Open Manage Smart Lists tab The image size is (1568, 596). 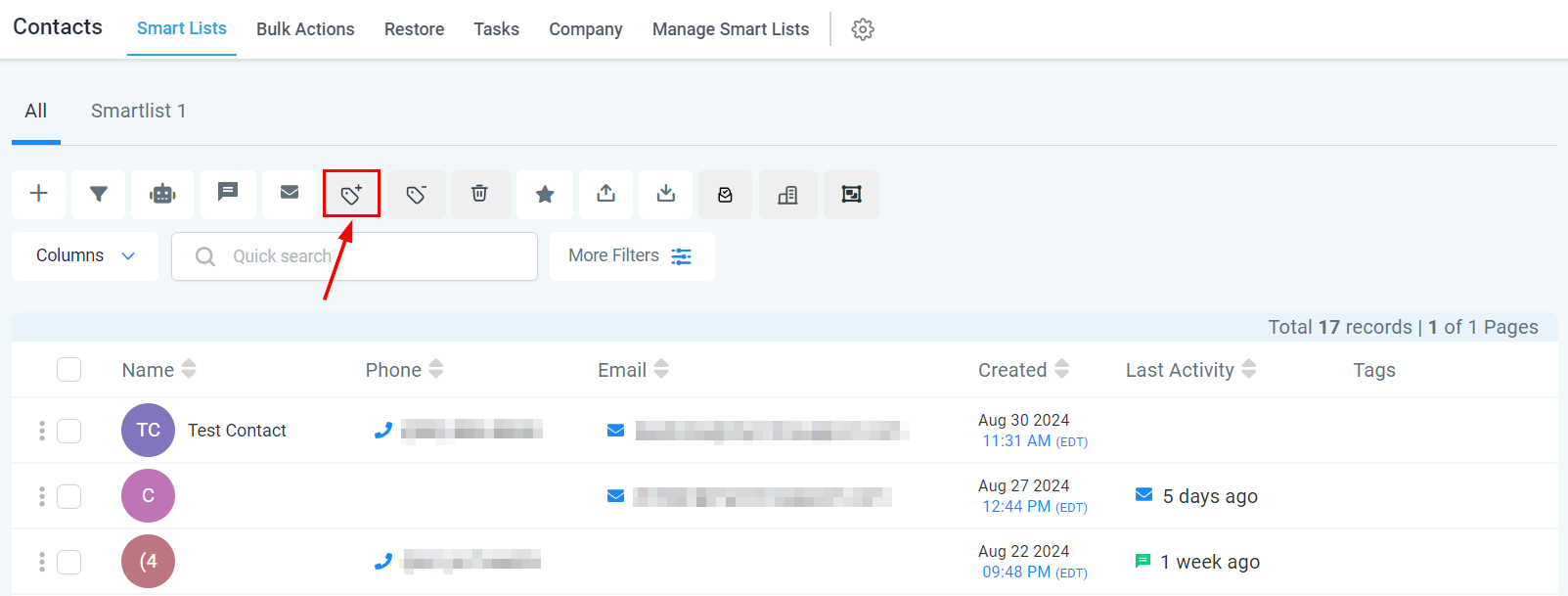tap(731, 29)
